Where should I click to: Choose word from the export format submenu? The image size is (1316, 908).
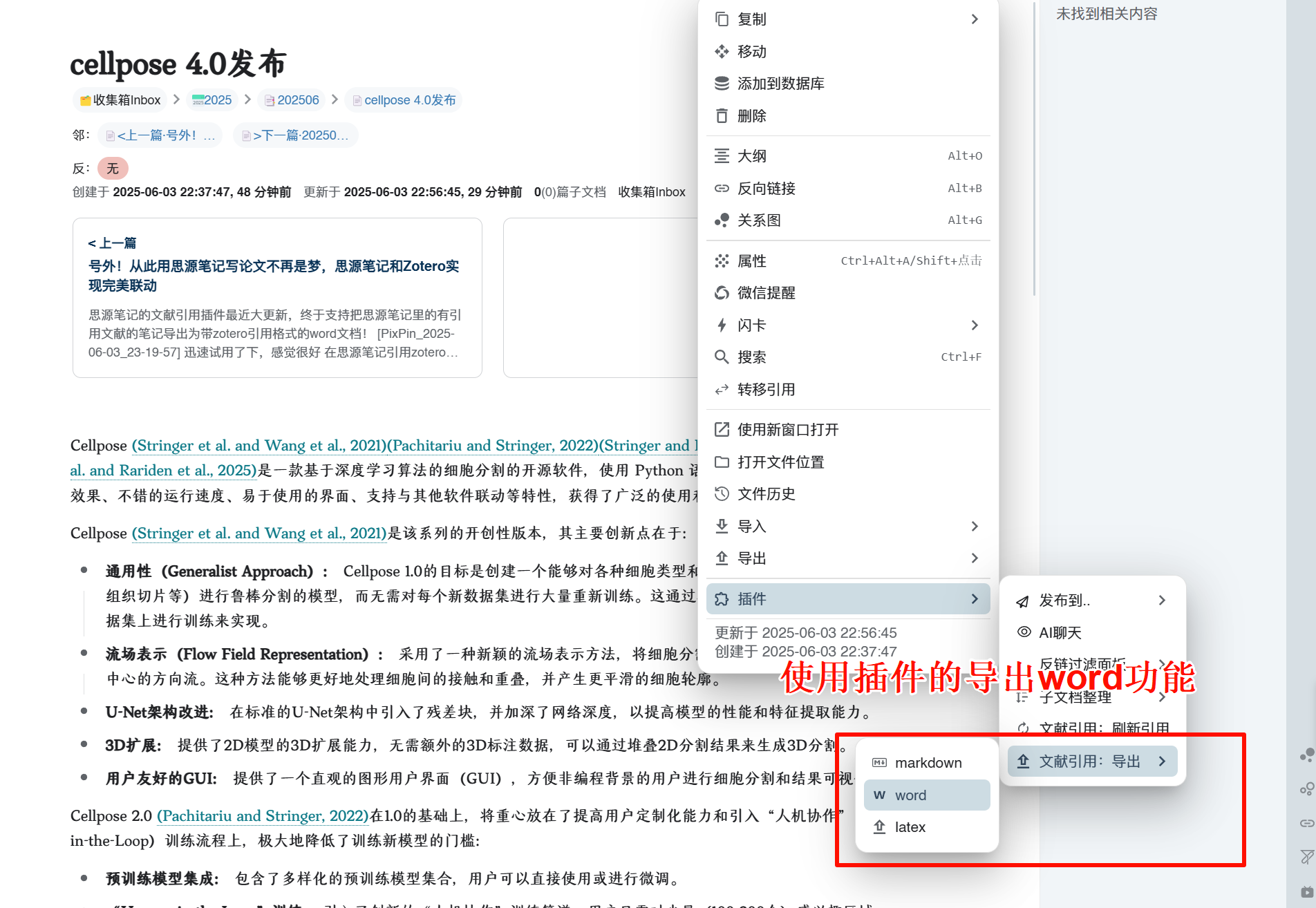tap(927, 795)
